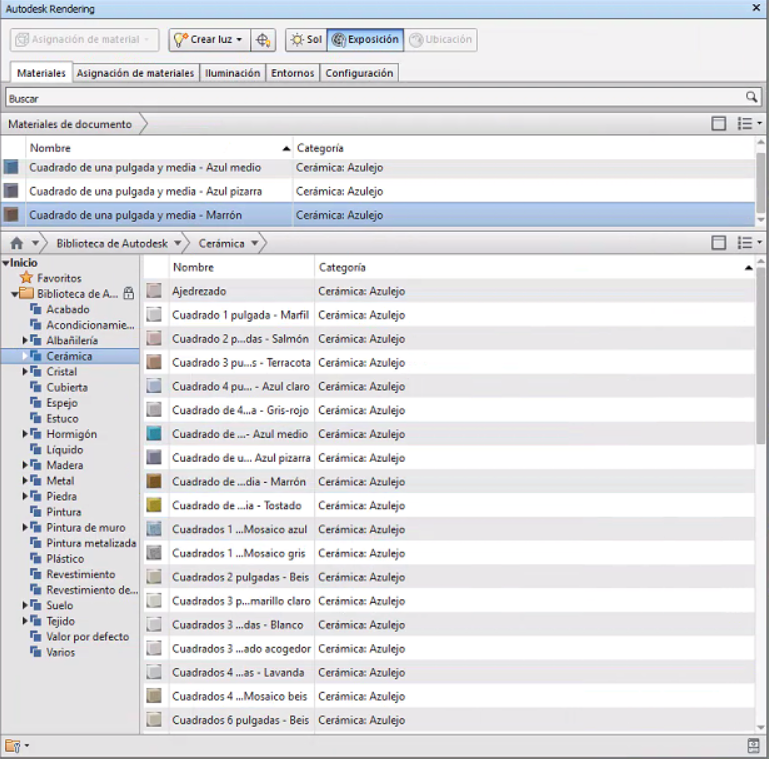
Task: Open the library view options list
Action: pyautogui.click(x=750, y=243)
